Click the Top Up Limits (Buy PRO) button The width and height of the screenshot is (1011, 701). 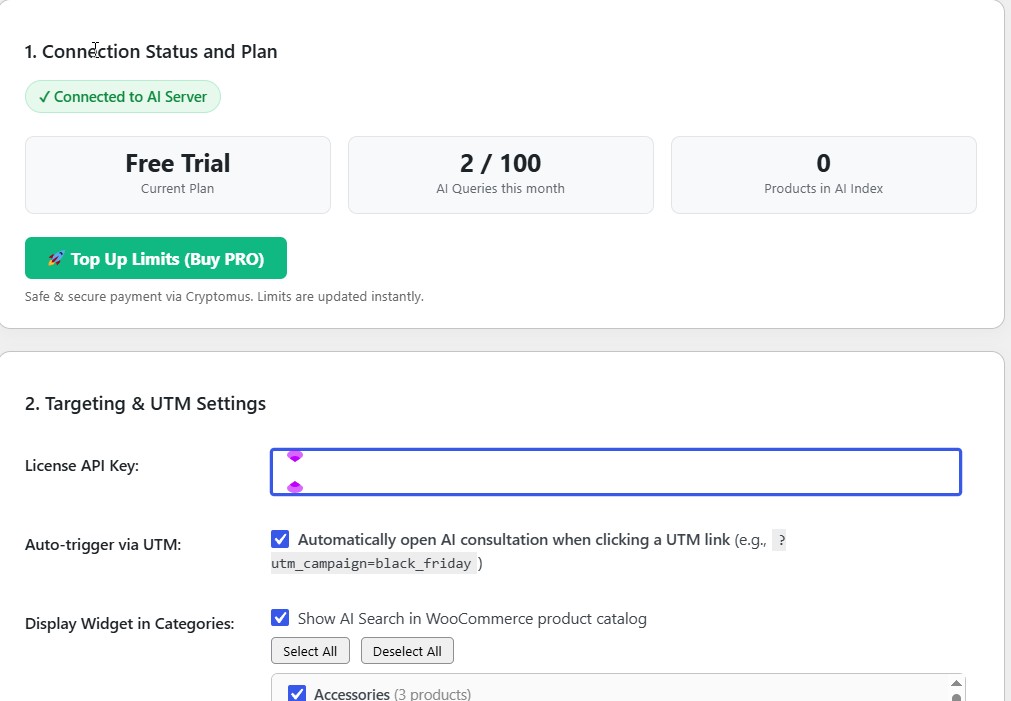(155, 258)
